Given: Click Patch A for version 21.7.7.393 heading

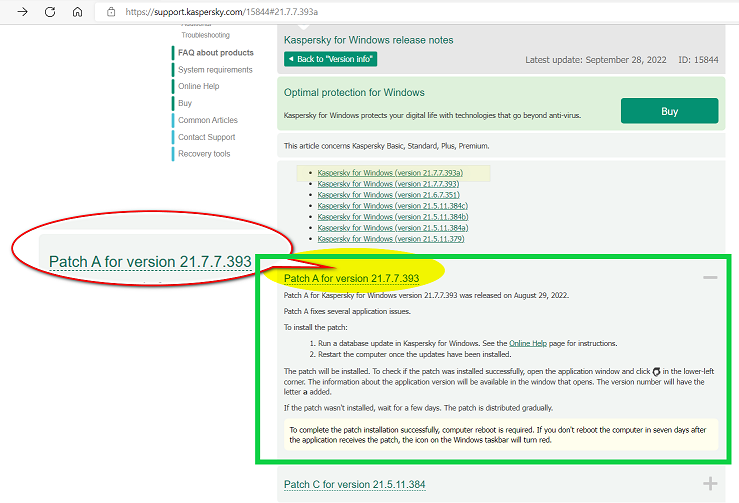Looking at the screenshot, I should (x=352, y=278).
